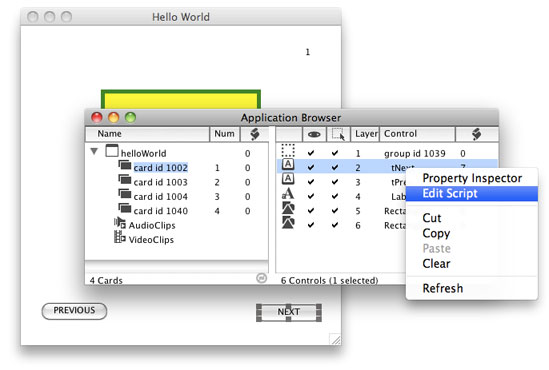
Task: Toggle visibility checkmark for layer 4
Action: pos(311,196)
